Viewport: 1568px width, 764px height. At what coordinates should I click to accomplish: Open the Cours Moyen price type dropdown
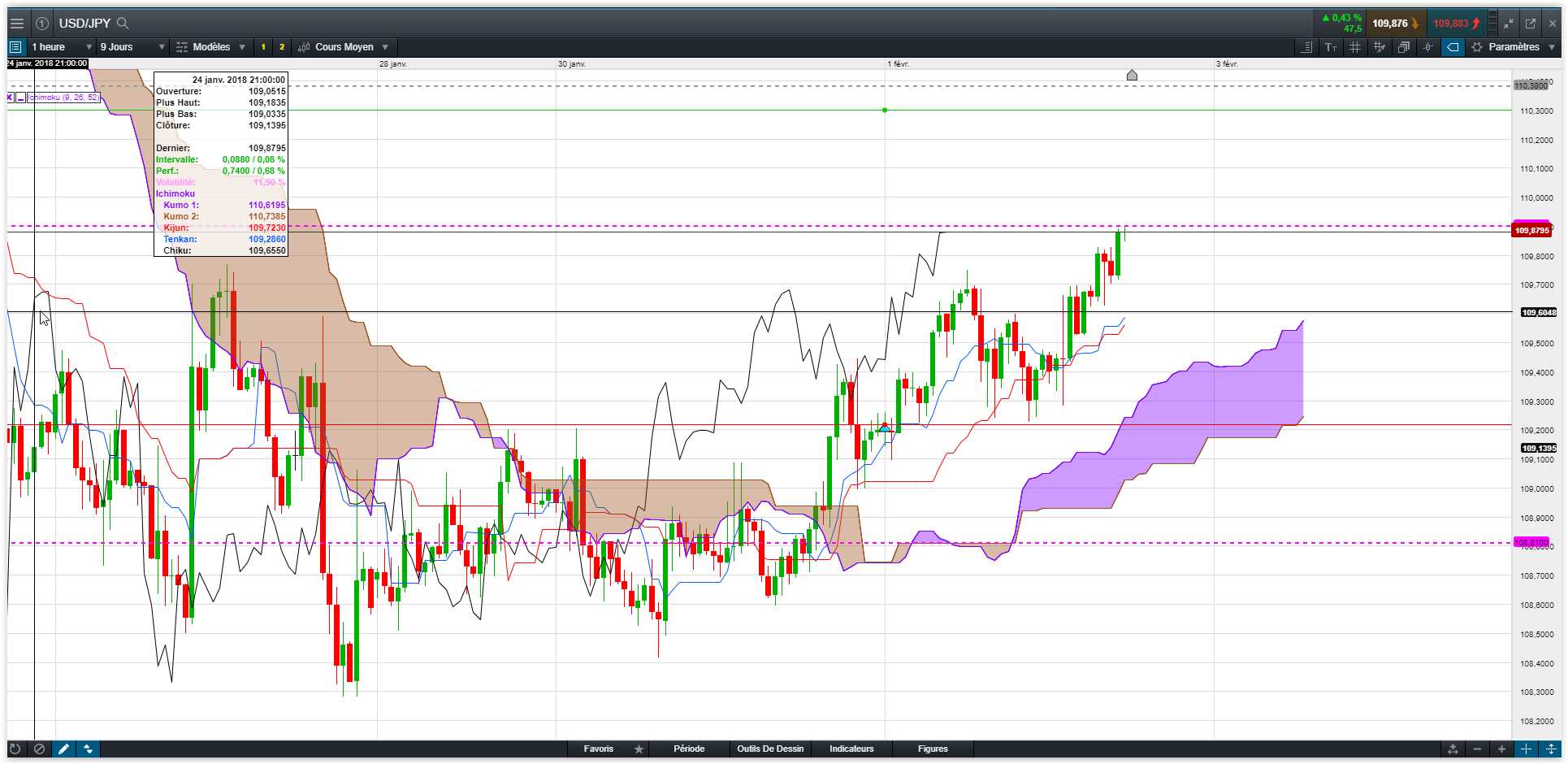click(x=343, y=47)
